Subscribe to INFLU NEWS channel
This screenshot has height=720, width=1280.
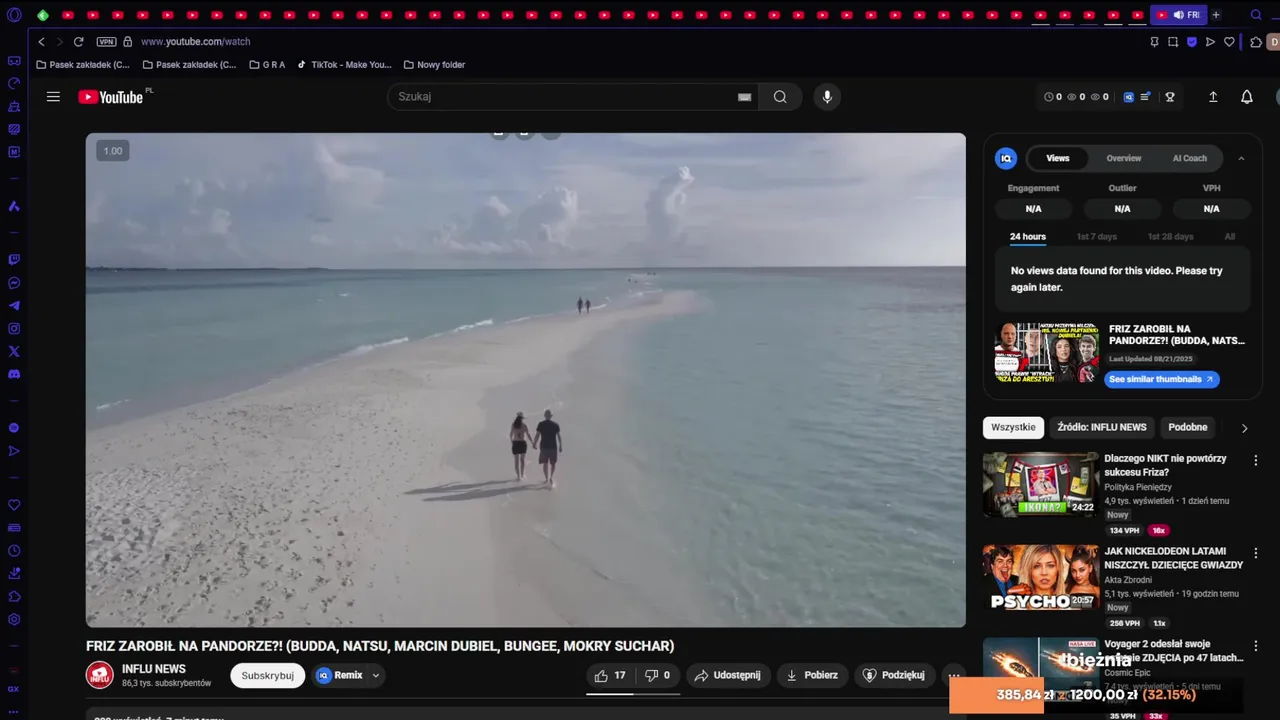point(268,675)
